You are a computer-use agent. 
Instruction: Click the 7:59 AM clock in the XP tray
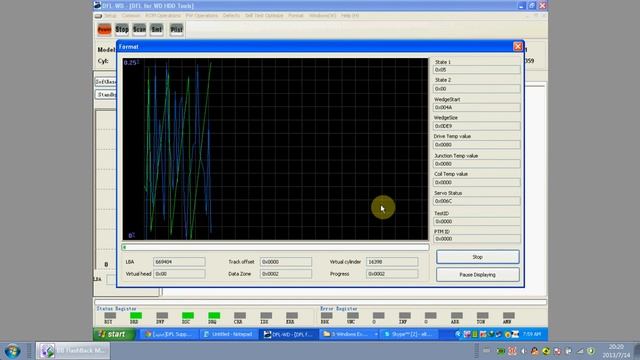(x=532, y=334)
